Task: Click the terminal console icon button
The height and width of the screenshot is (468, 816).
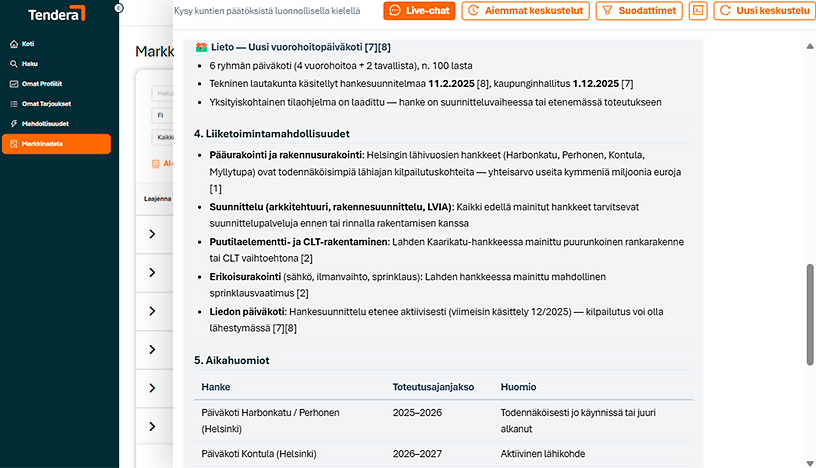Action: pos(698,11)
